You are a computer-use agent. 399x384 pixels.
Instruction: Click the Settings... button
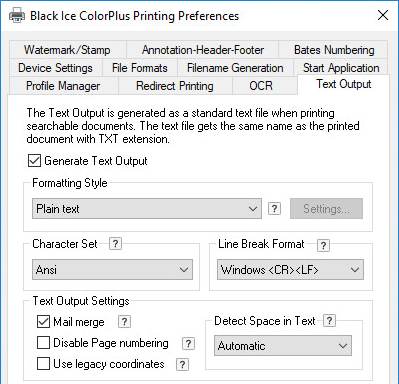tap(326, 209)
